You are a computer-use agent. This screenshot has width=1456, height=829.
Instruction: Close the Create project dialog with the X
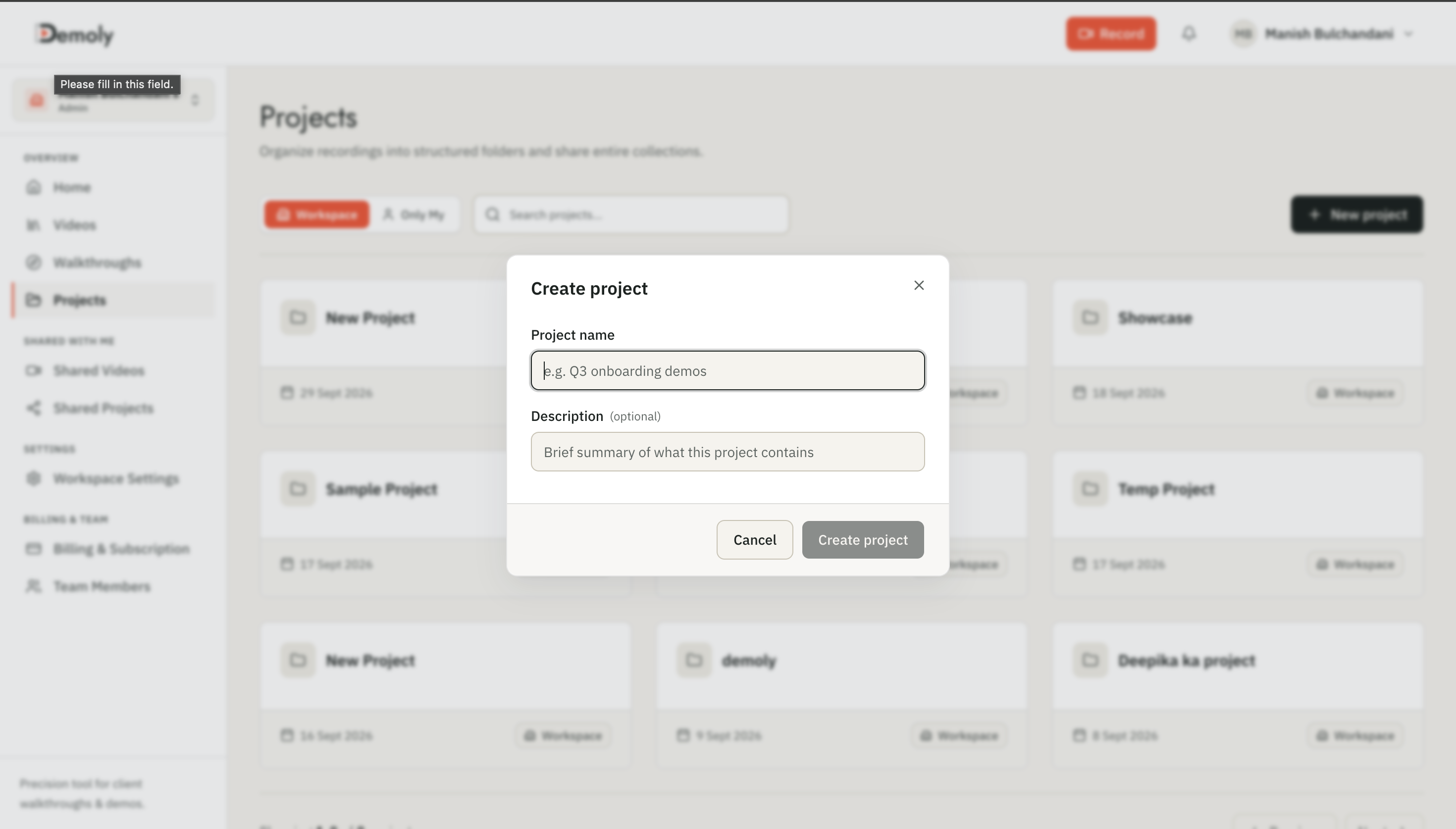click(x=919, y=285)
